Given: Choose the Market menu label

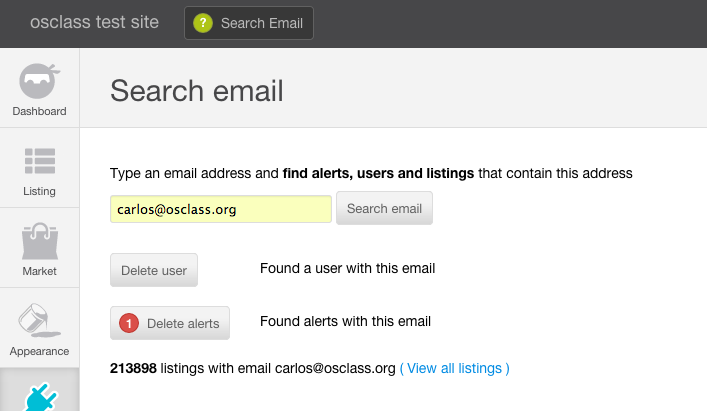Looking at the screenshot, I should 39,271.
